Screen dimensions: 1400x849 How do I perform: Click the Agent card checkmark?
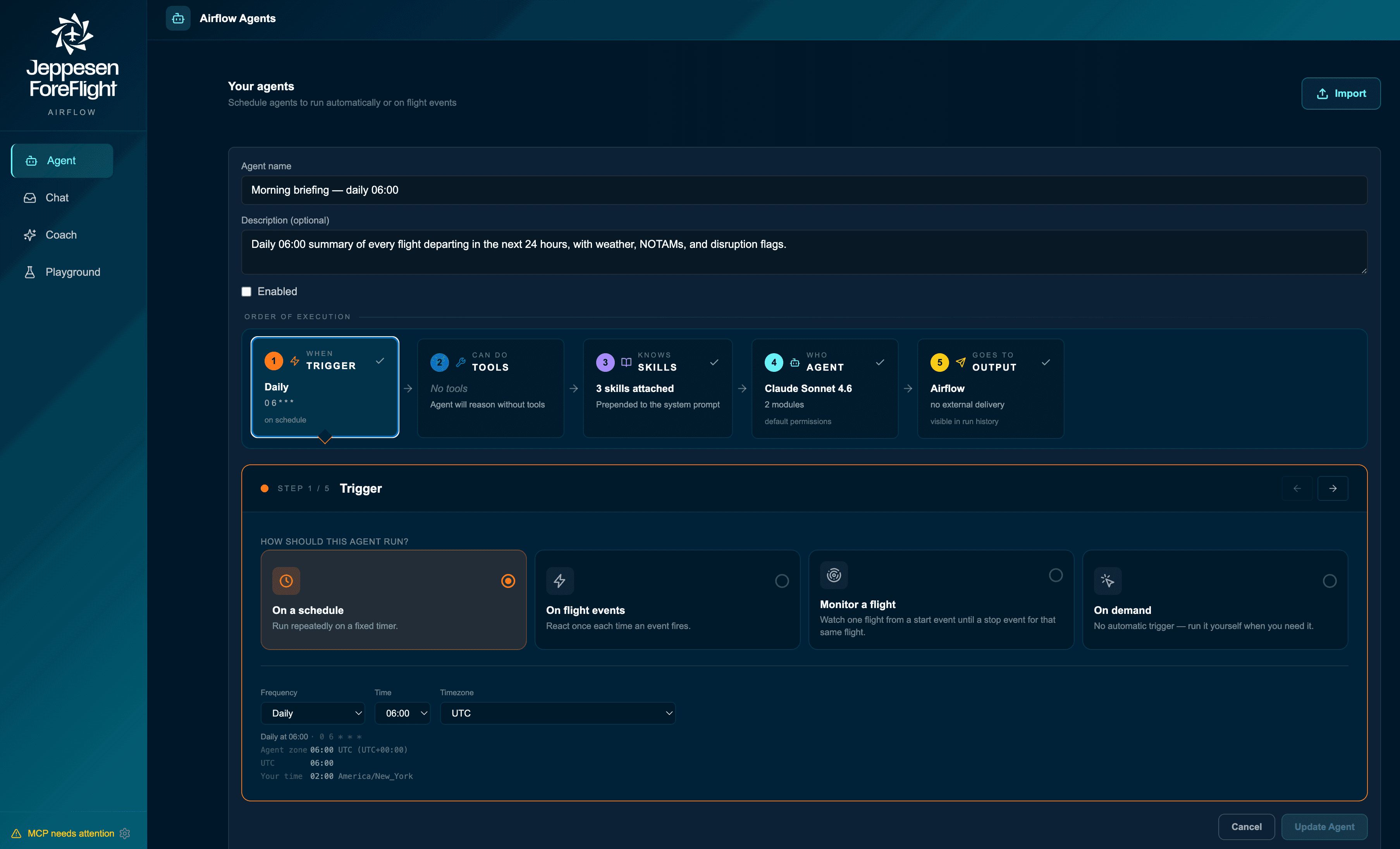[x=880, y=362]
